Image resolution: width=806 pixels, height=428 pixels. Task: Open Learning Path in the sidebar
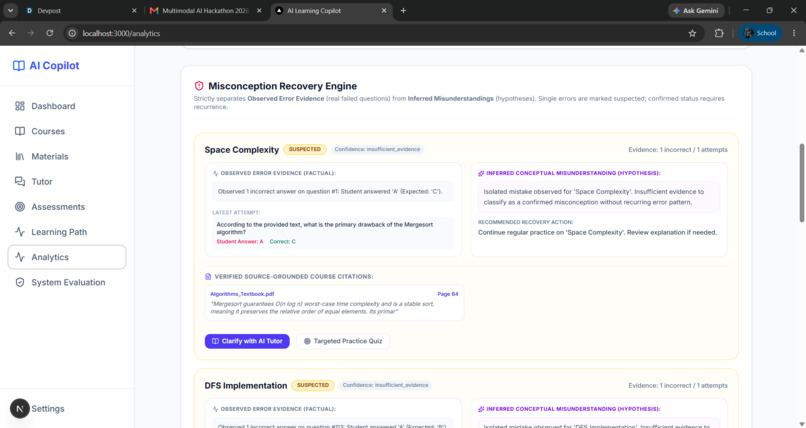tap(67, 232)
